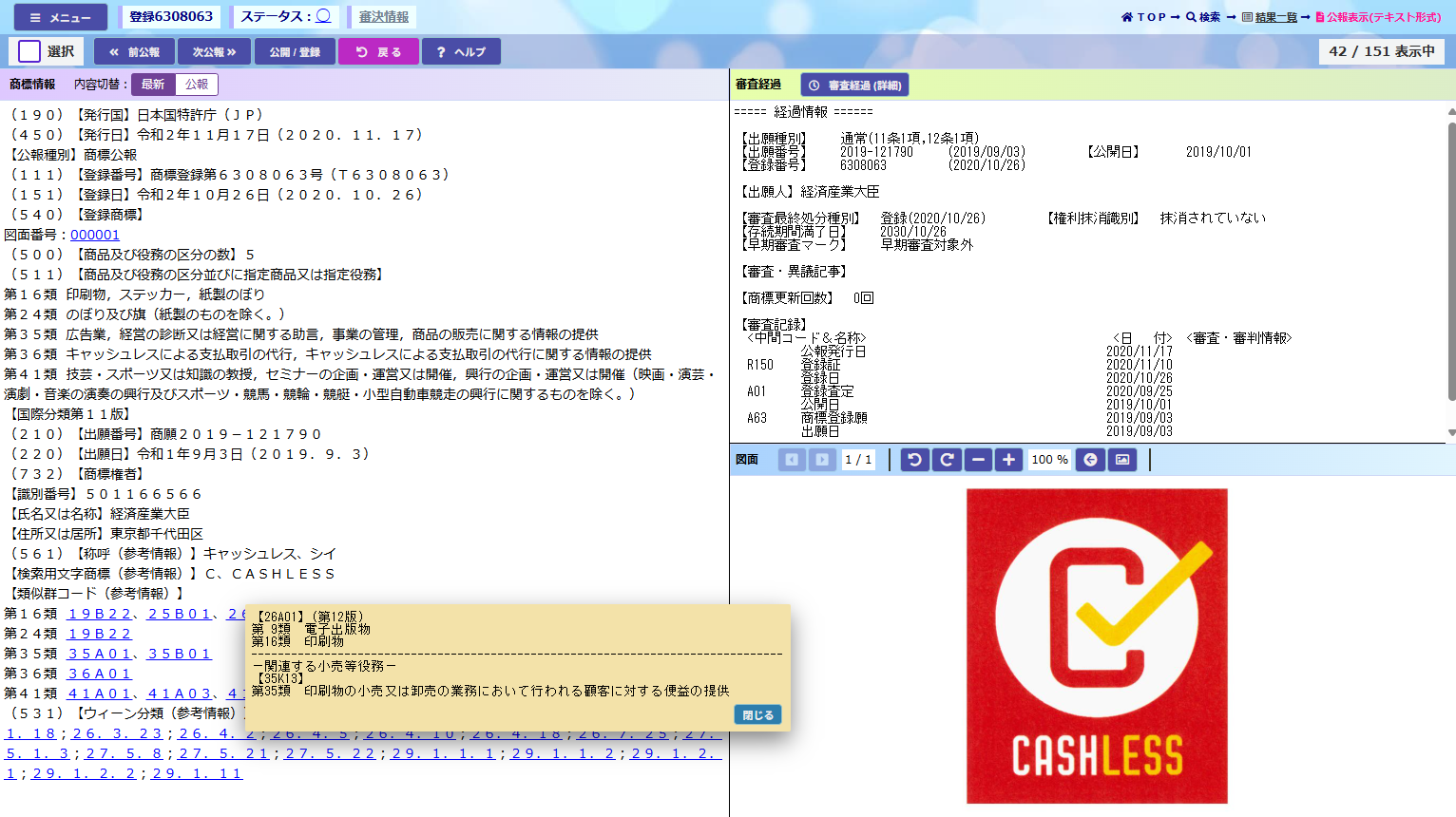Open similar group code 36A01 link
This screenshot has width=1456, height=817.
[99, 674]
